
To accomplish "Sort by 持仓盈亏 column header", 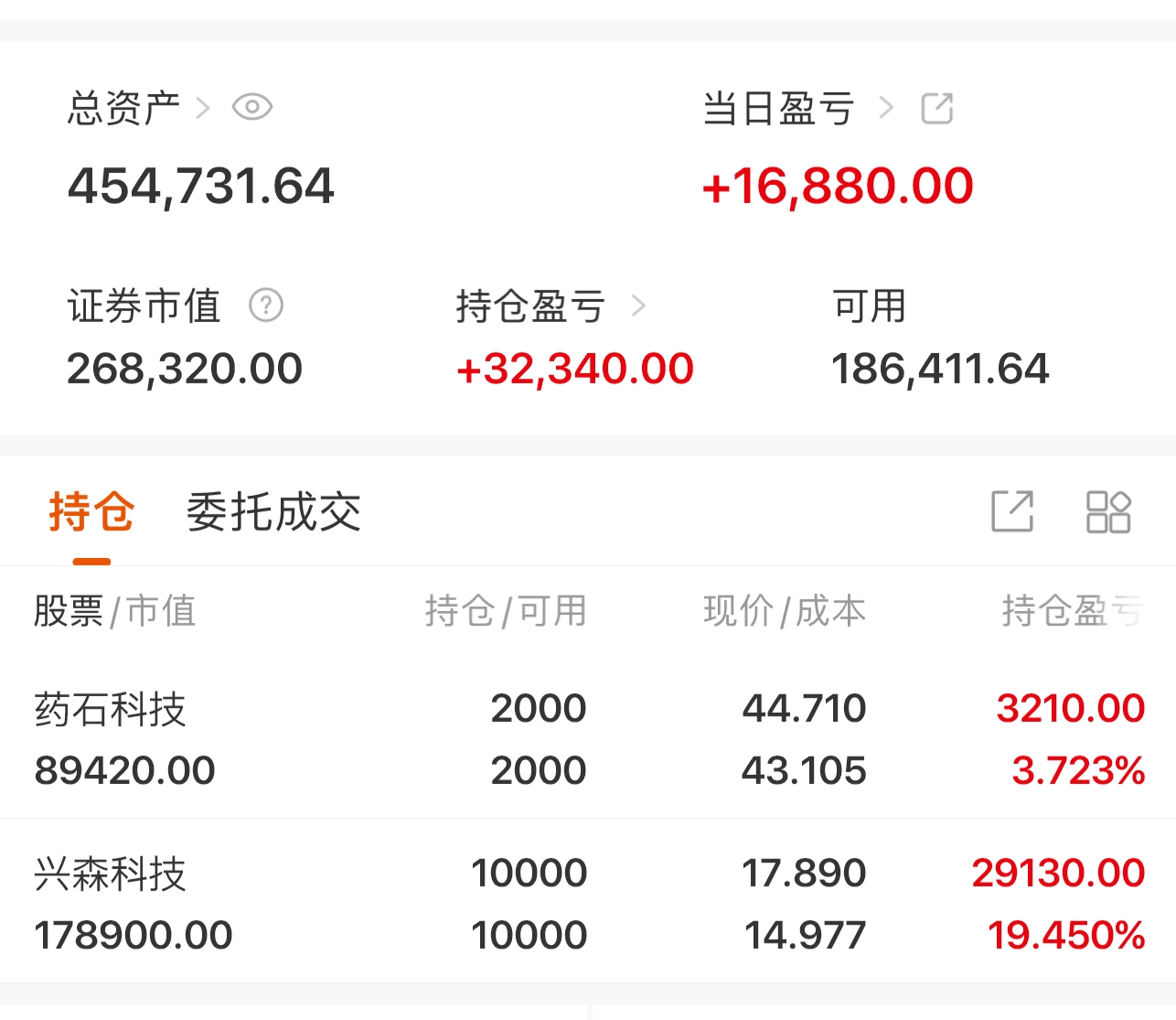I will [x=1073, y=611].
